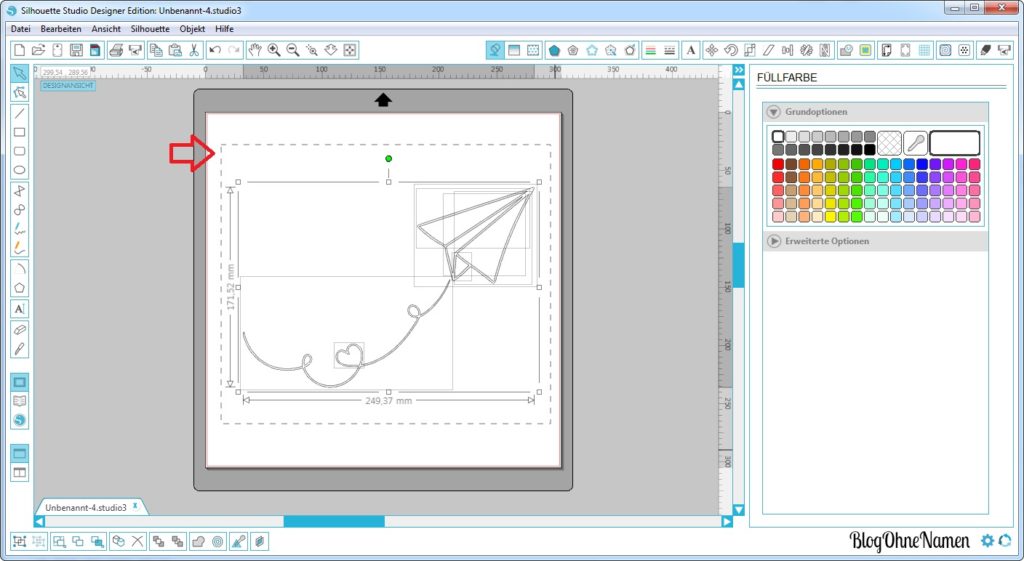The width and height of the screenshot is (1024, 561).
Task: Collapse the side panel with double arrow
Action: [739, 70]
